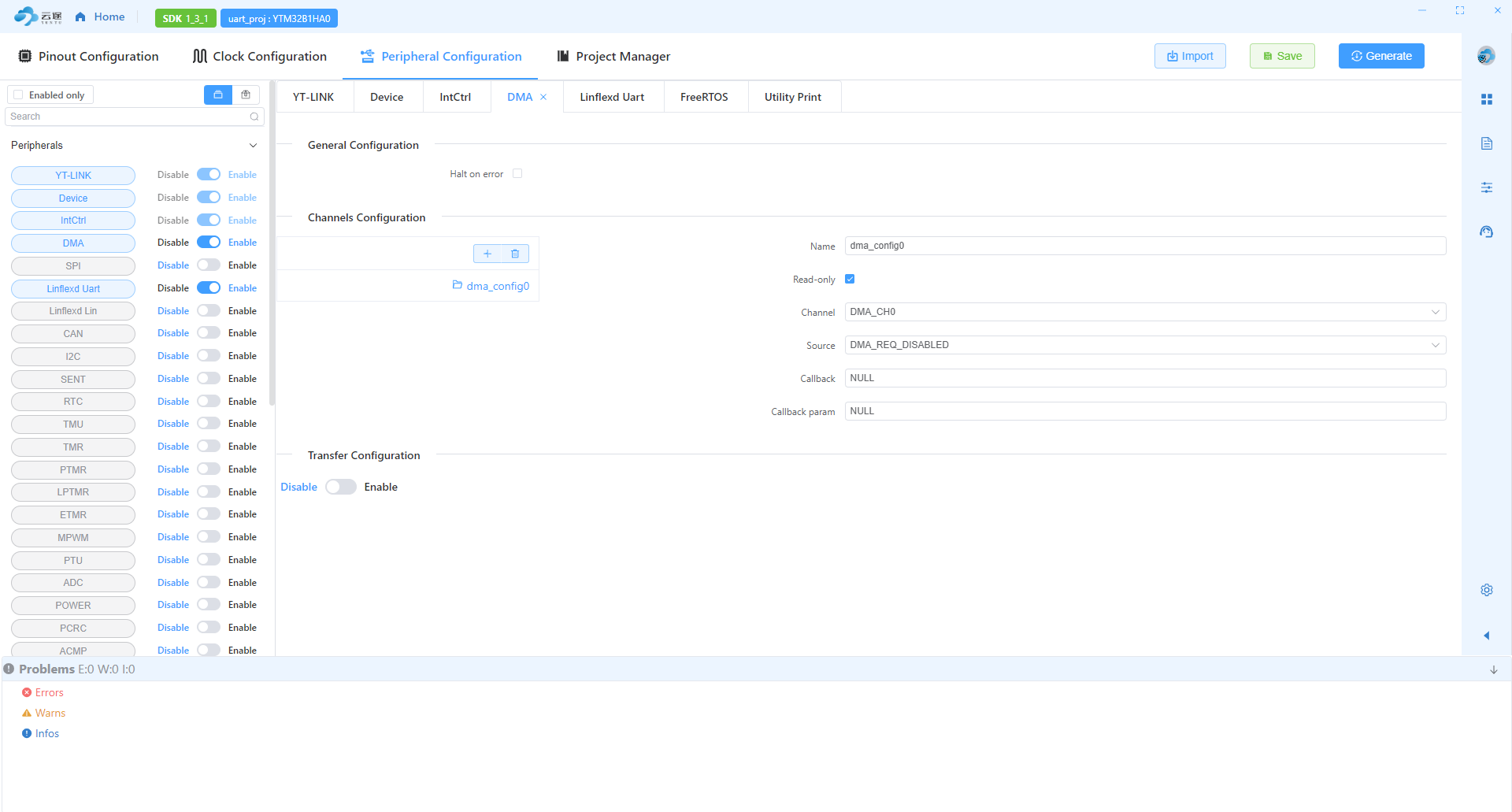1512x812 pixels.
Task: Delete the selected DMA channel config
Action: (x=515, y=254)
